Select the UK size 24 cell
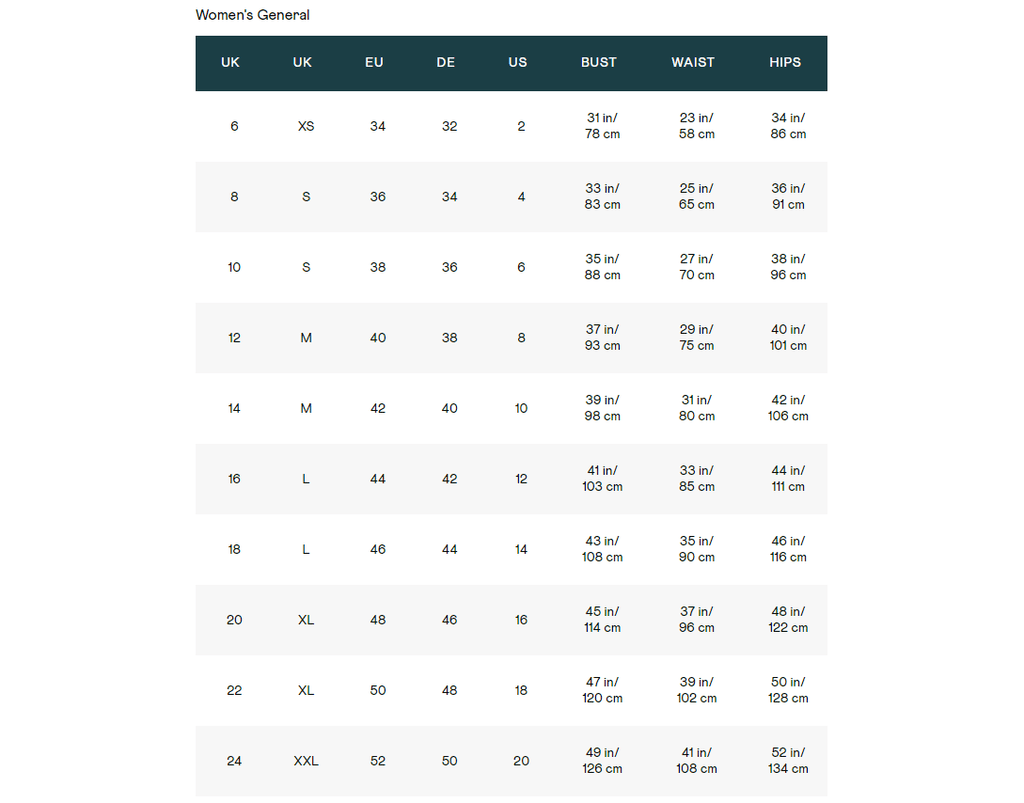This screenshot has width=1024, height=803. pos(234,761)
